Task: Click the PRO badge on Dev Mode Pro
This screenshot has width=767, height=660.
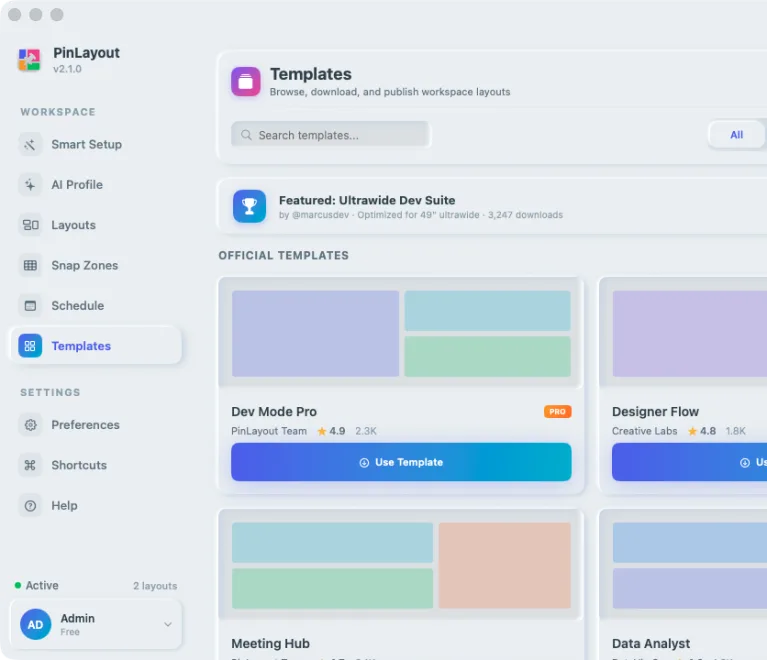Action: point(558,412)
